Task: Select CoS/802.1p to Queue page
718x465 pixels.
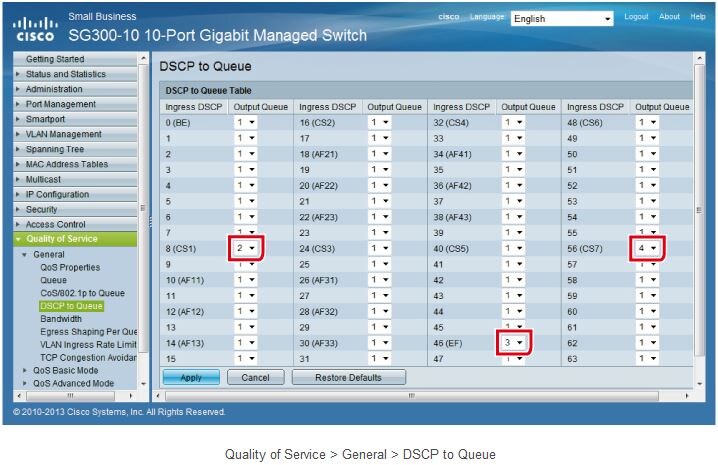Action: pos(82,293)
